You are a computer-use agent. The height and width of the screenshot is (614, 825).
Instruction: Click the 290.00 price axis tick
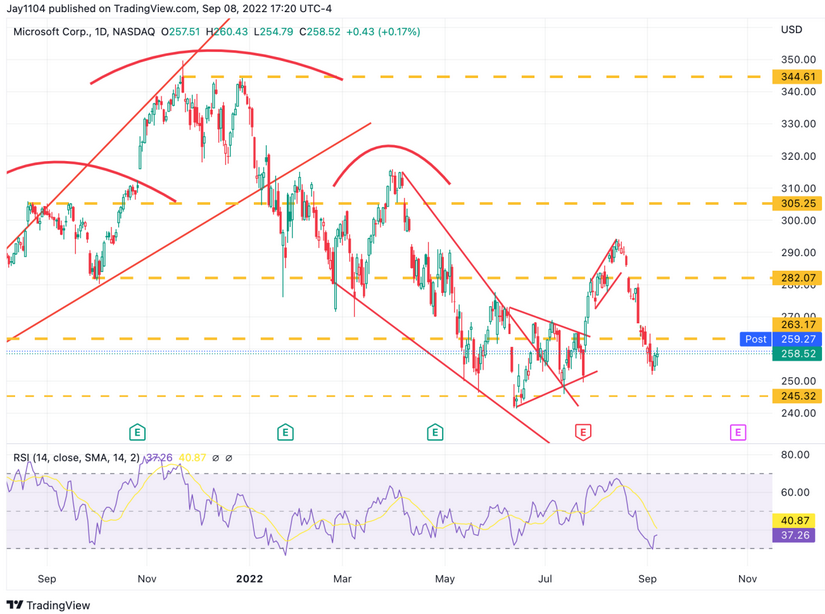click(x=798, y=252)
